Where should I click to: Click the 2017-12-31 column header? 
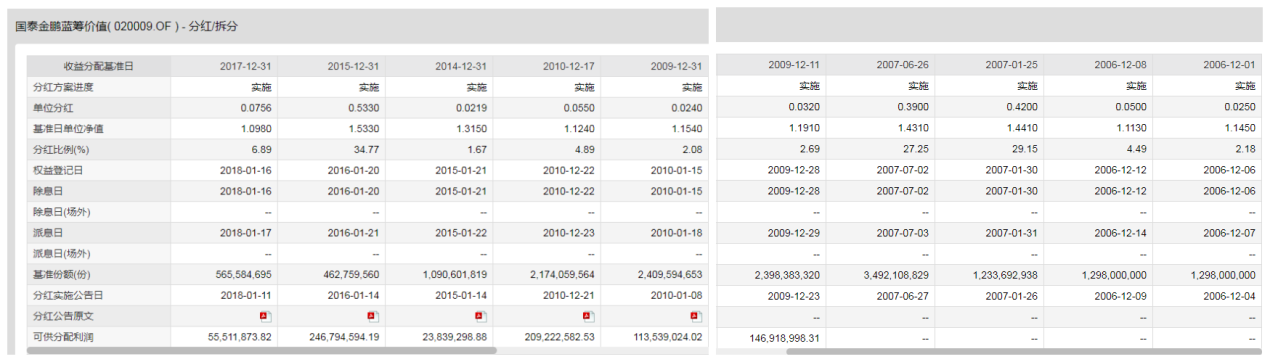(246, 67)
